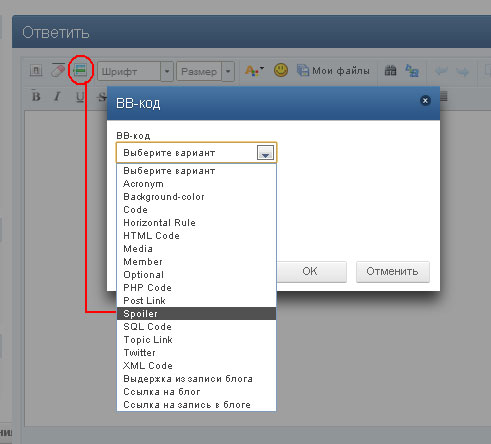The image size is (491, 444).
Task: Choose Выдержка из записи блога option
Action: (x=196, y=379)
